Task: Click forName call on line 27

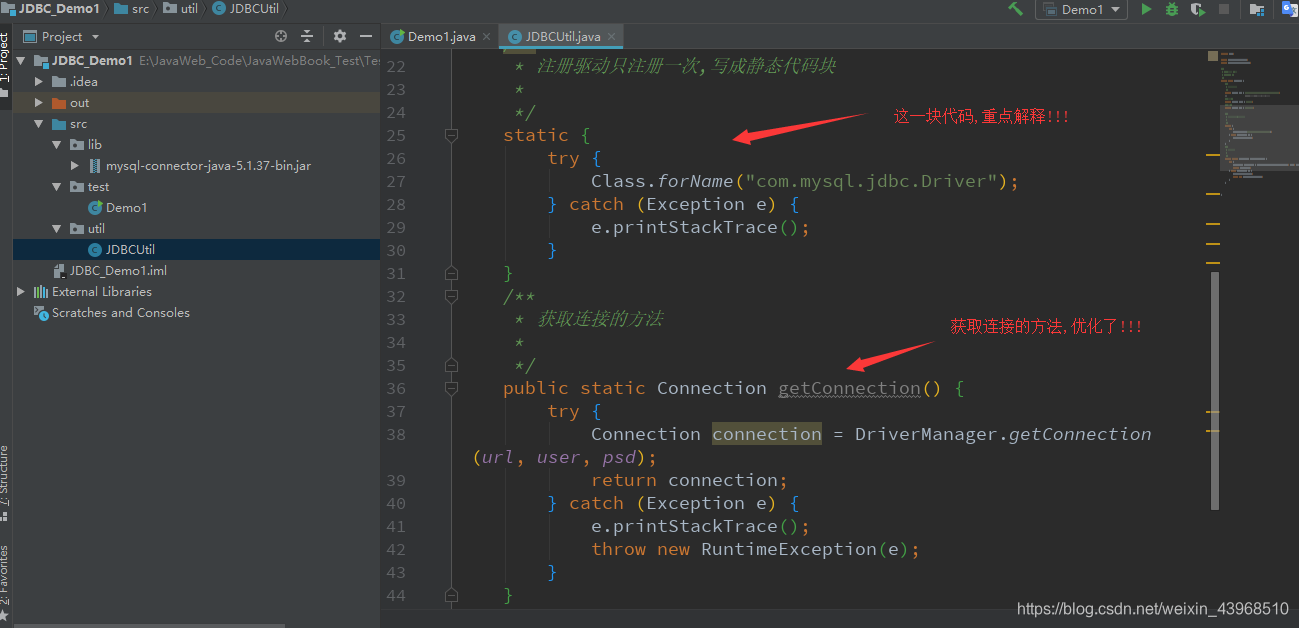Action: pos(695,181)
